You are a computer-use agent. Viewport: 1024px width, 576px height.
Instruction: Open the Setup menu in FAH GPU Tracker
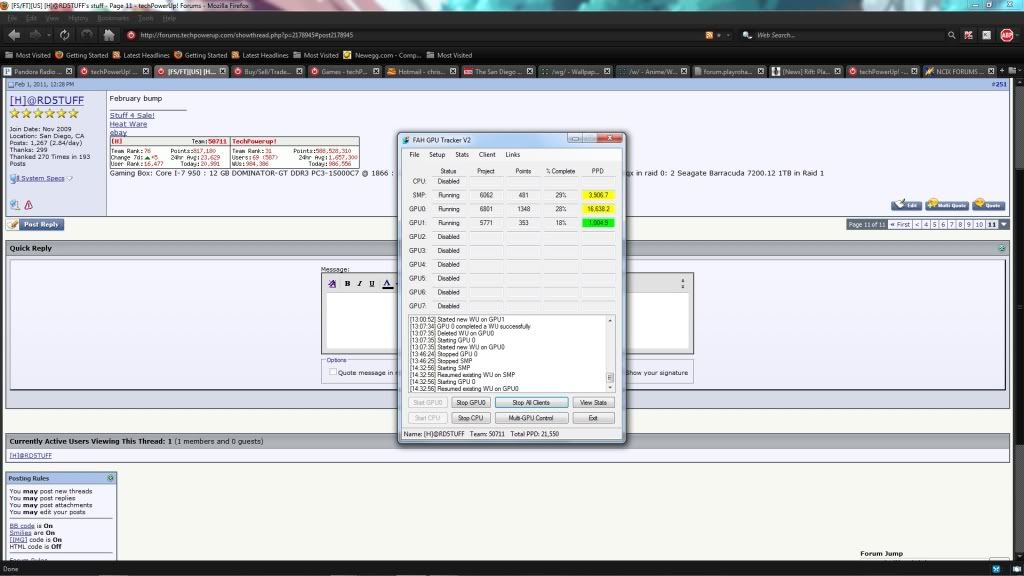click(x=437, y=155)
